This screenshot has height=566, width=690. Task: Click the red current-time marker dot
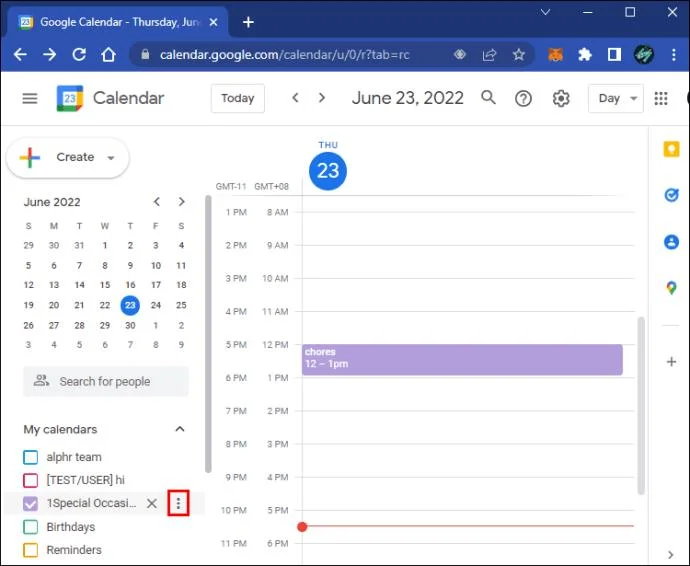(x=302, y=527)
